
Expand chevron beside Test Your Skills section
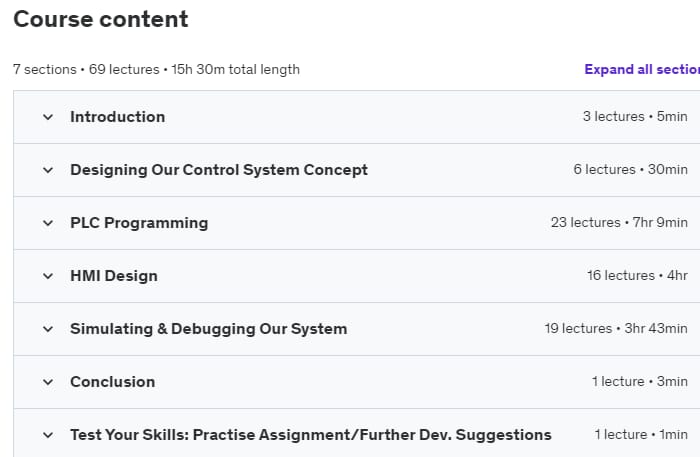coord(47,435)
